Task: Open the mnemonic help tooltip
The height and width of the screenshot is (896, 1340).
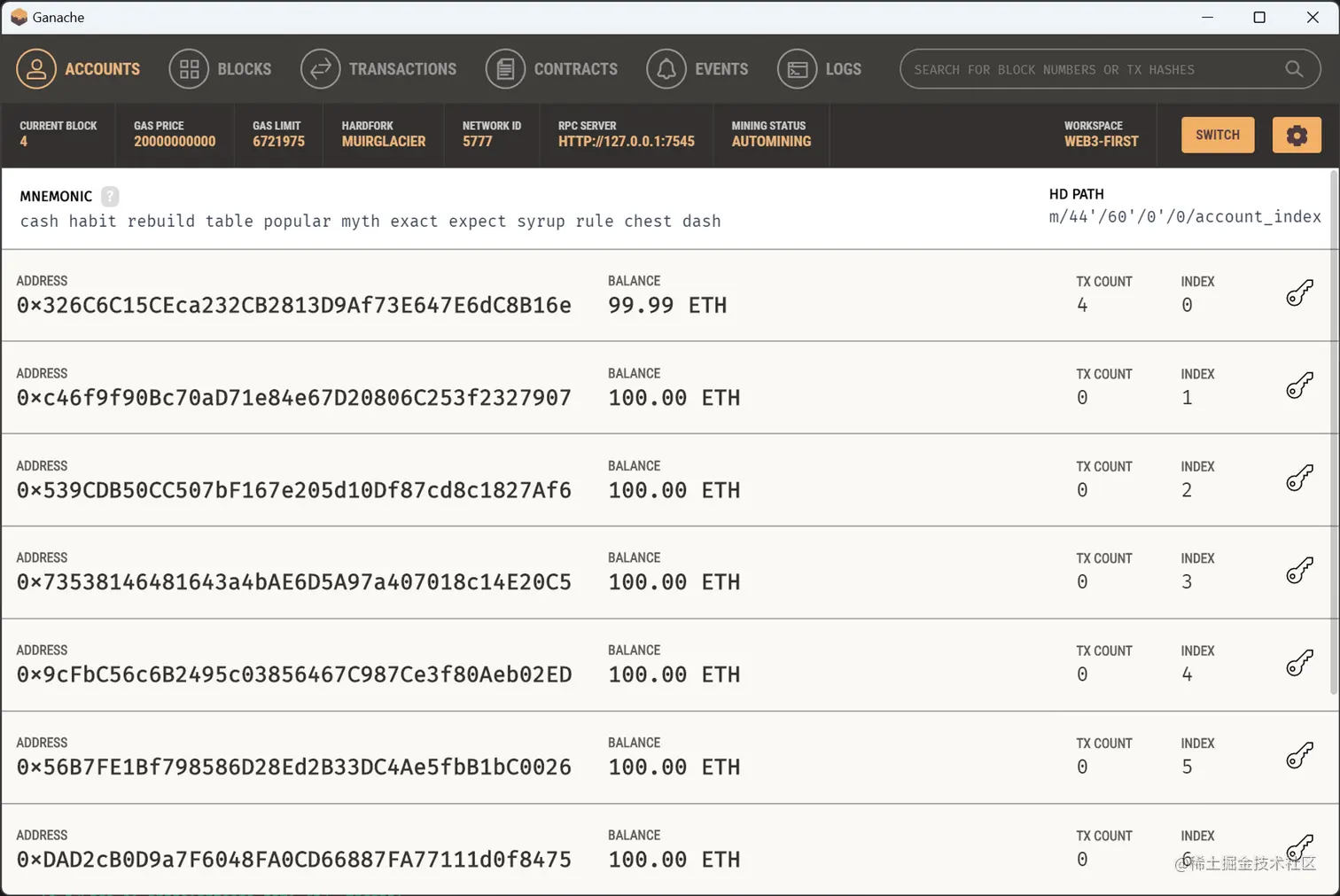Action: tap(110, 196)
